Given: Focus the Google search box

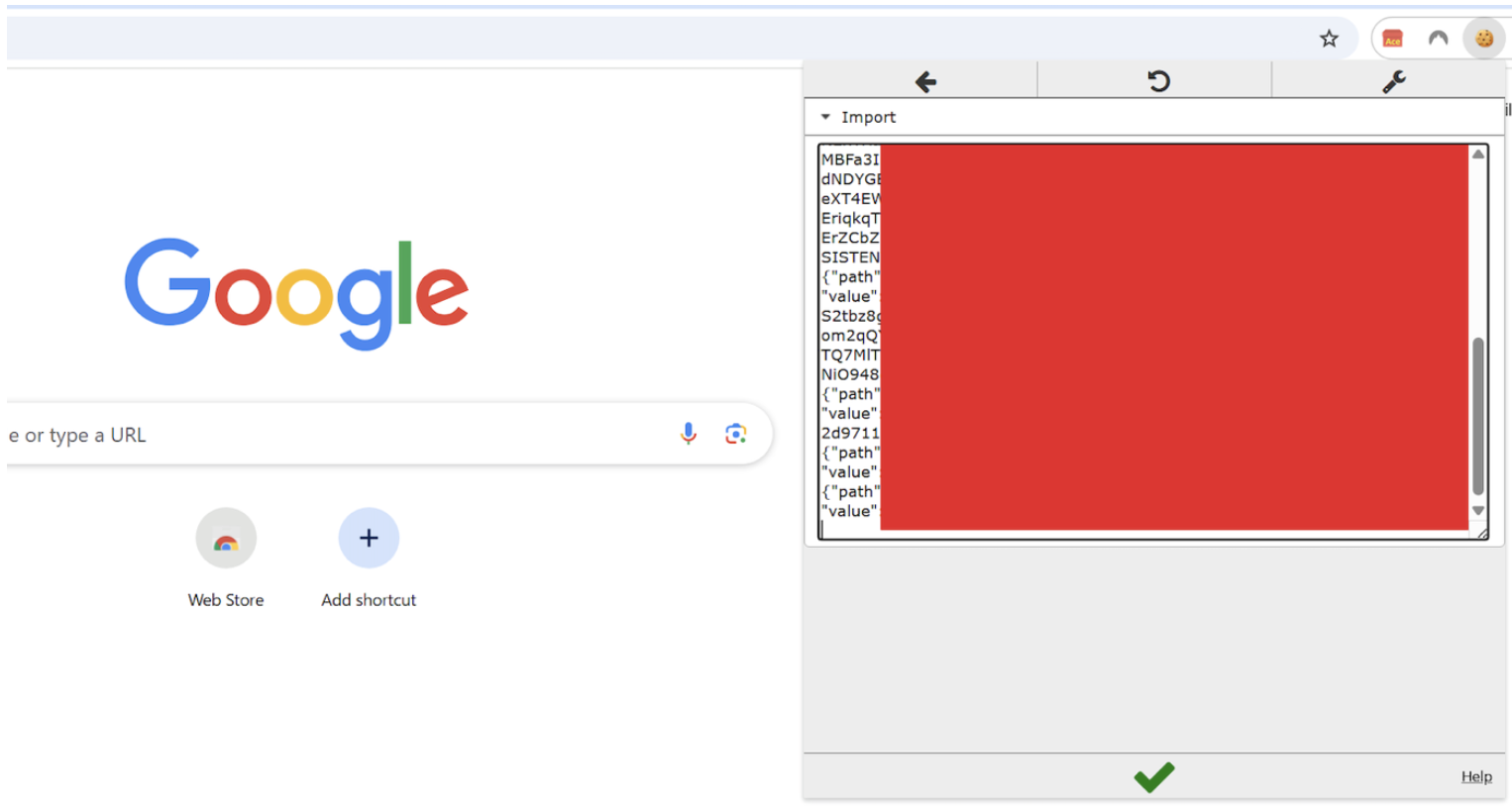Looking at the screenshot, I should coord(337,435).
